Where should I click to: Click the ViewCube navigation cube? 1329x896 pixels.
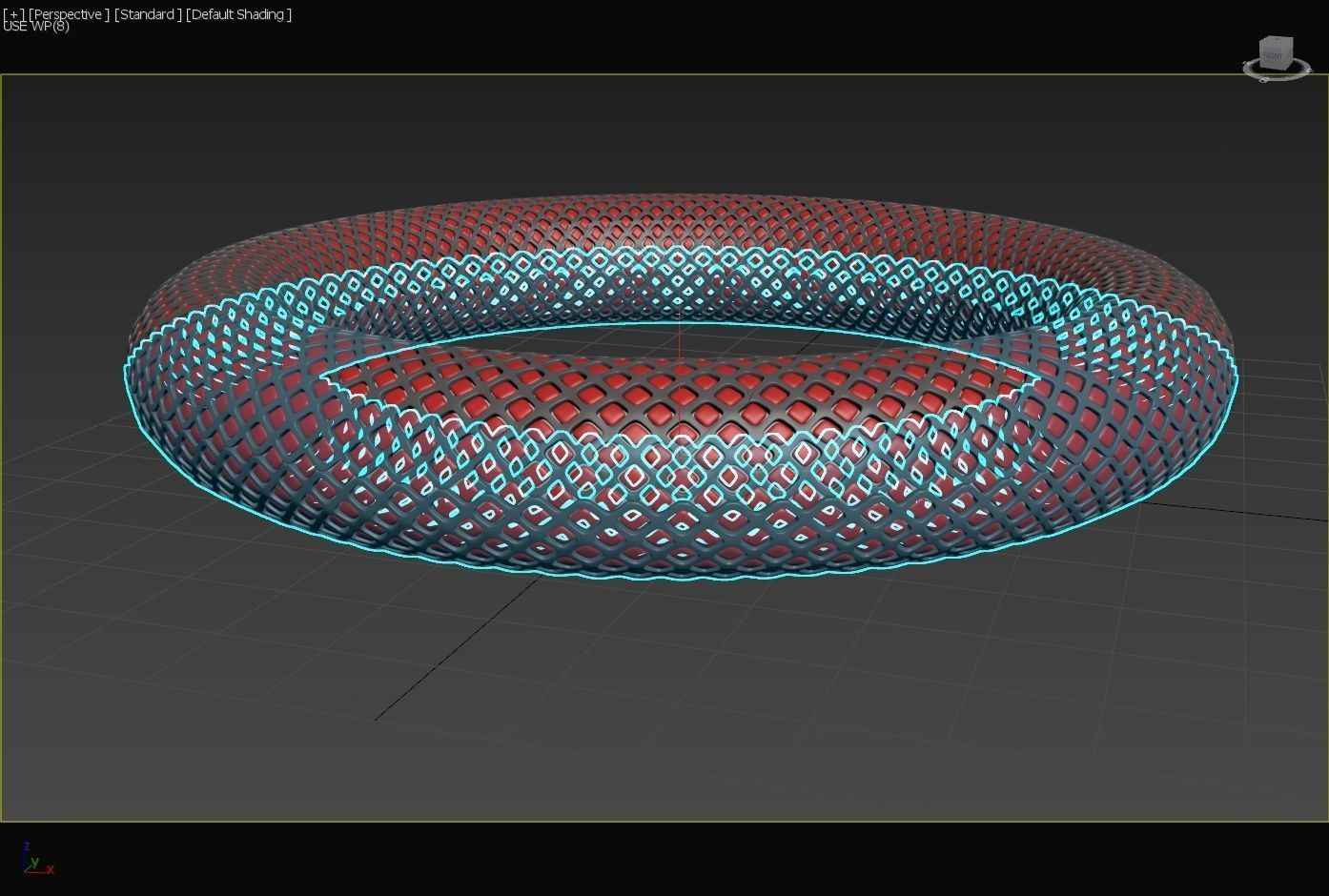(1276, 56)
